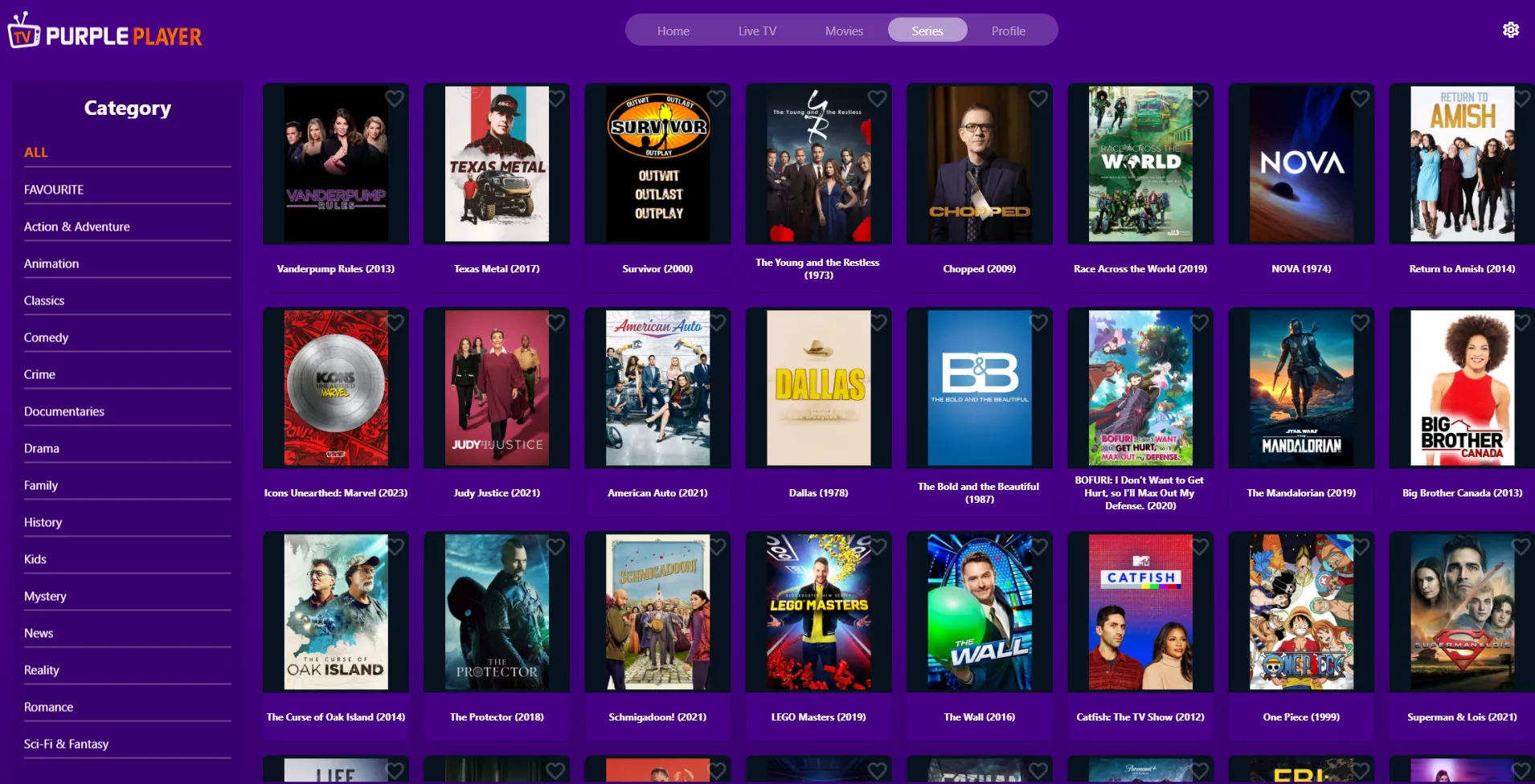
Task: Click the heart on LEGO Masters
Action: click(877, 546)
